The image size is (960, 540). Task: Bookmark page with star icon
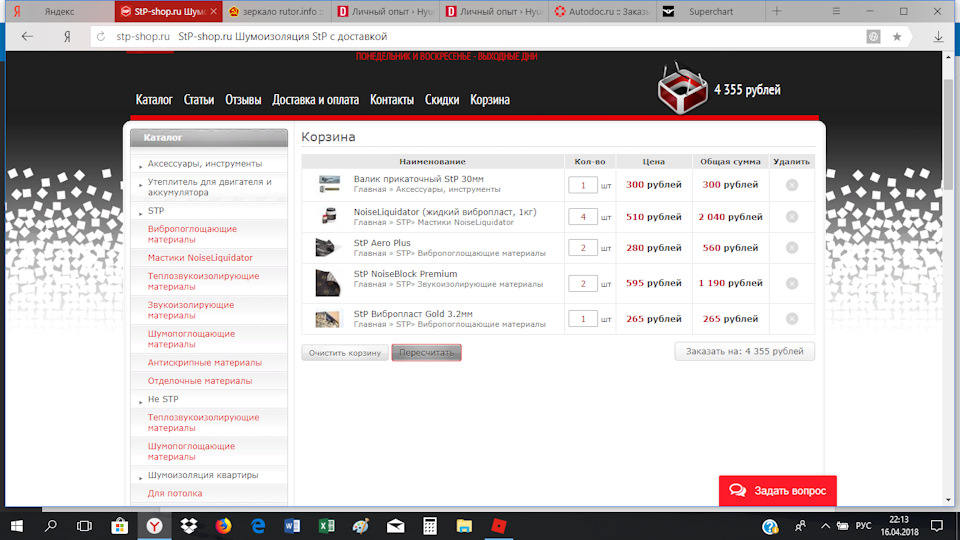(x=897, y=37)
